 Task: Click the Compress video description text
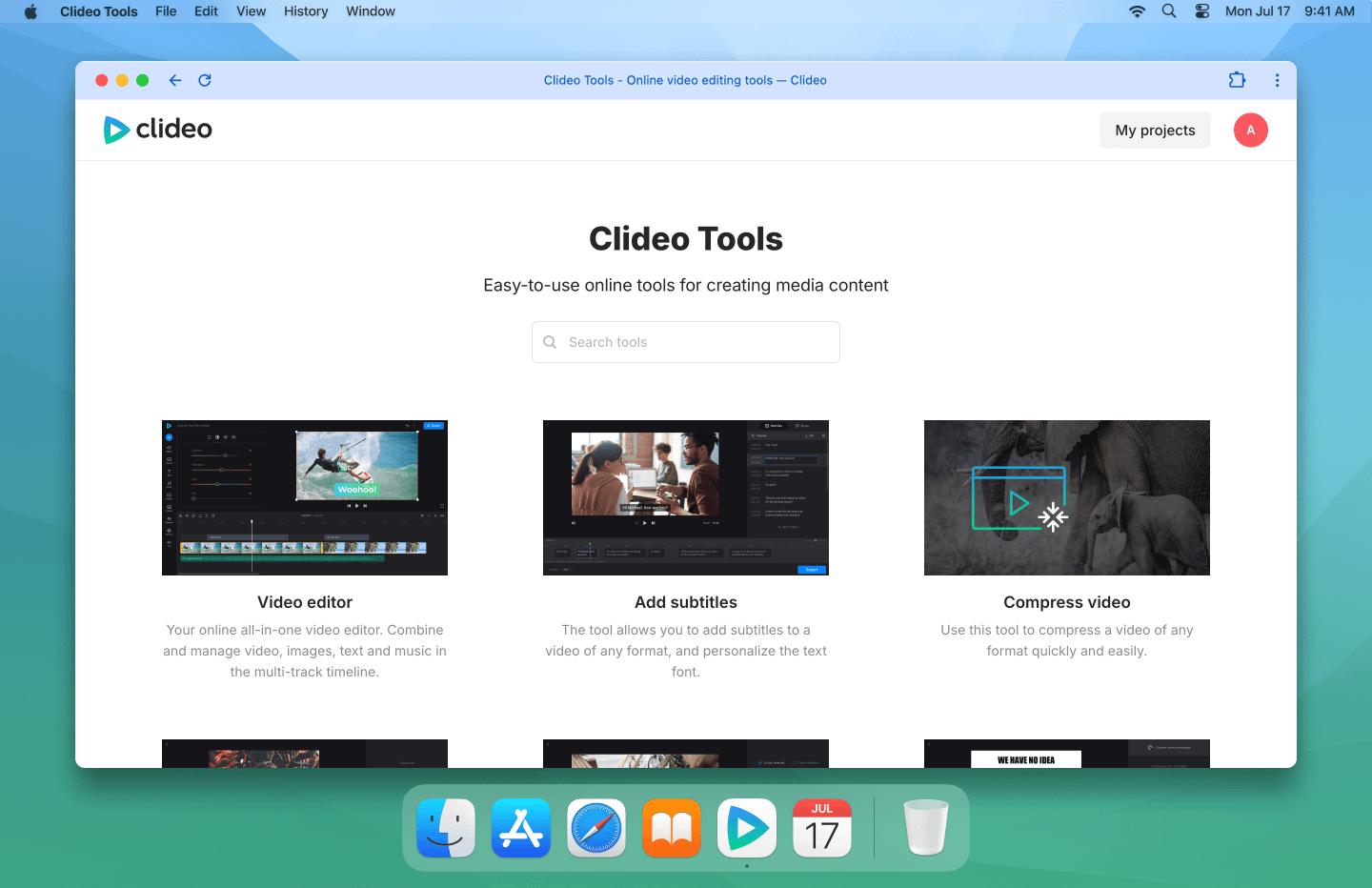coord(1067,640)
